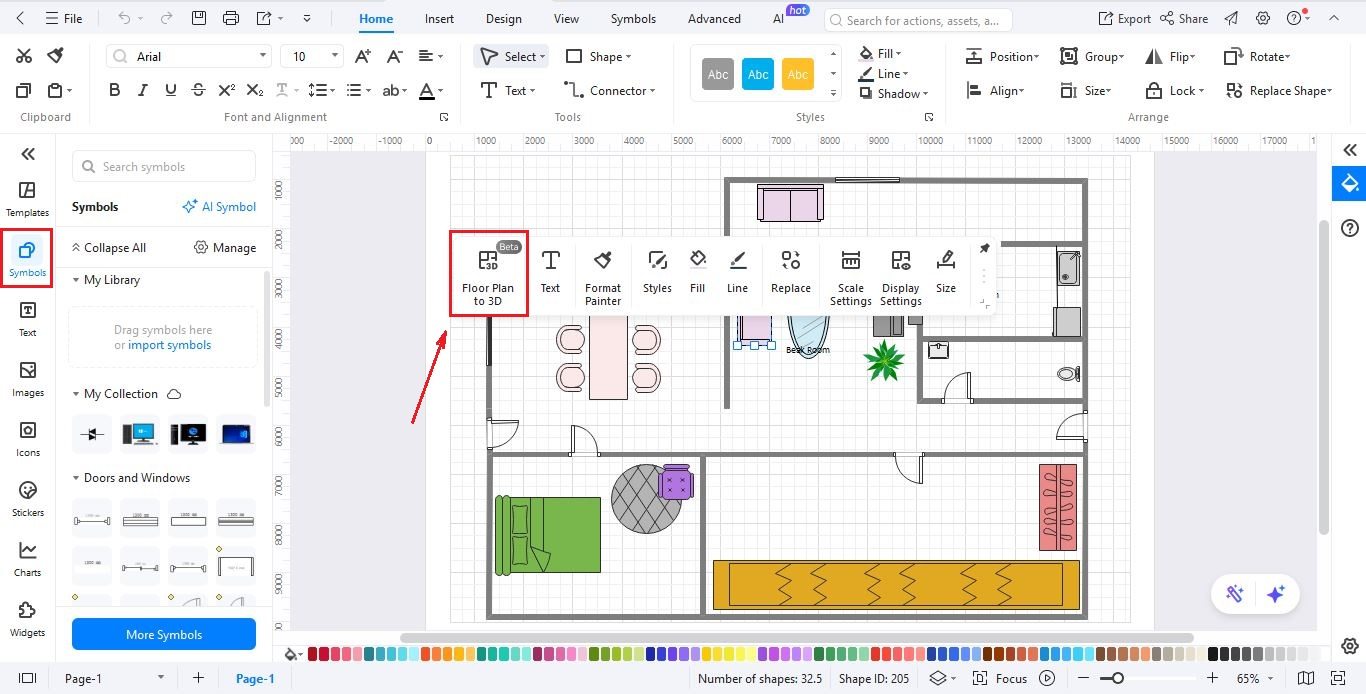Open the ribbon Fill dropdown
The width and height of the screenshot is (1366, 694).
[x=880, y=53]
